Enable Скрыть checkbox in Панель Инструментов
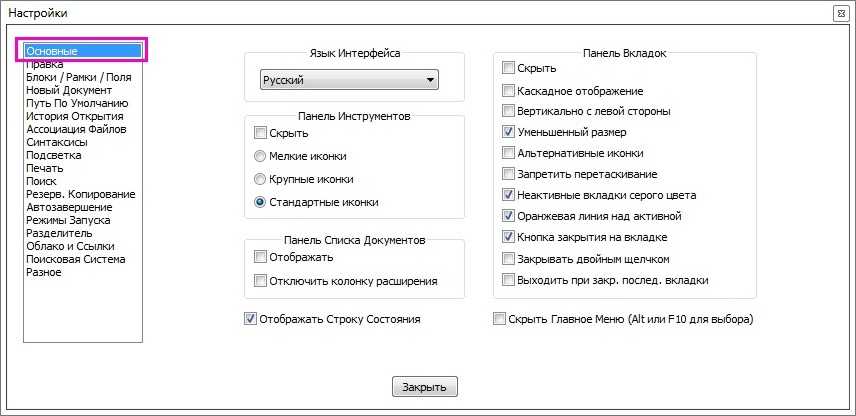This screenshot has width=856, height=416. 261,133
